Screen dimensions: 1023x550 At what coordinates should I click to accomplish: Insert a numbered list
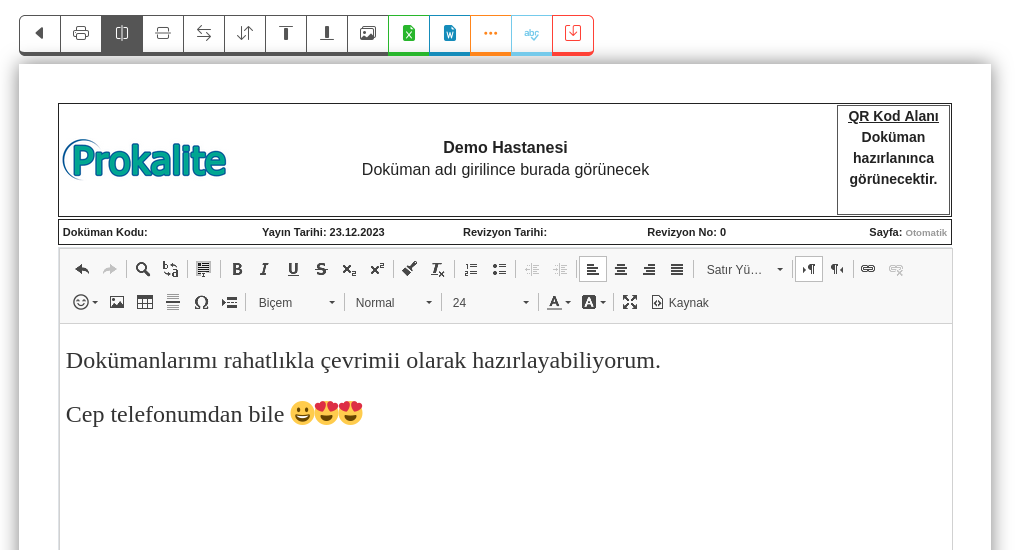pyautogui.click(x=471, y=269)
